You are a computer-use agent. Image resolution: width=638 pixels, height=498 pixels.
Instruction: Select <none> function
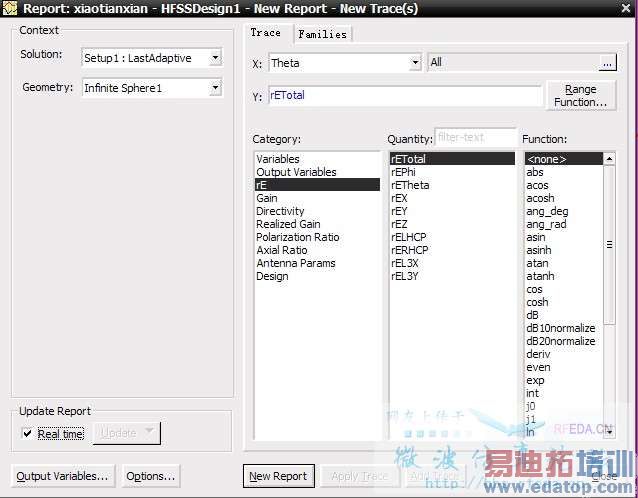[564, 159]
